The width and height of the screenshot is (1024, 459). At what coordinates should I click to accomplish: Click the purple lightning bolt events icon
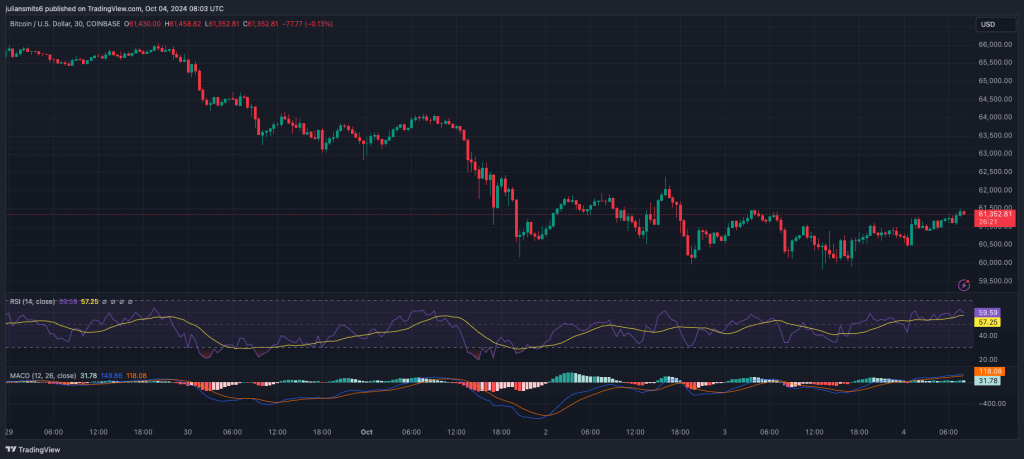point(963,285)
